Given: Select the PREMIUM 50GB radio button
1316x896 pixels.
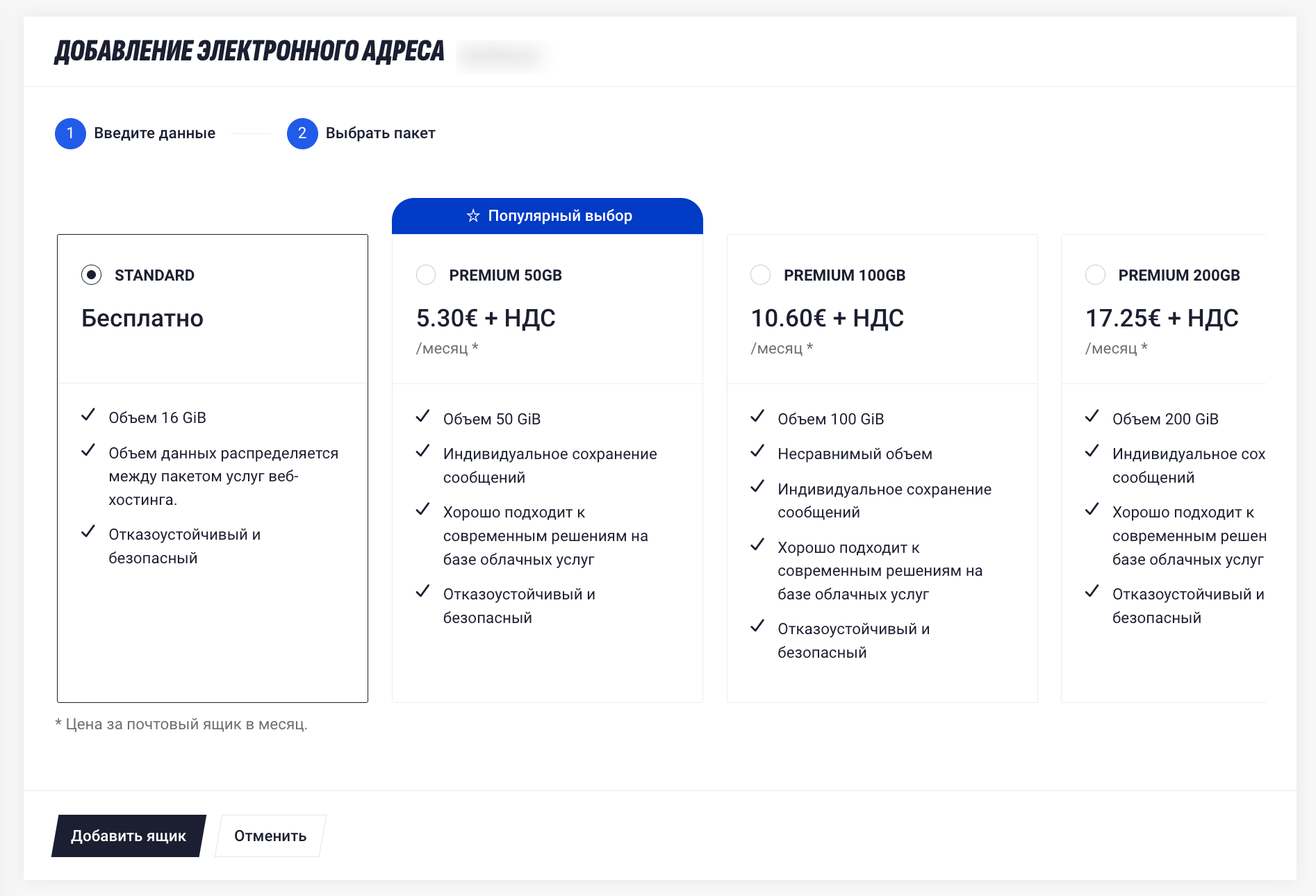Looking at the screenshot, I should [426, 275].
